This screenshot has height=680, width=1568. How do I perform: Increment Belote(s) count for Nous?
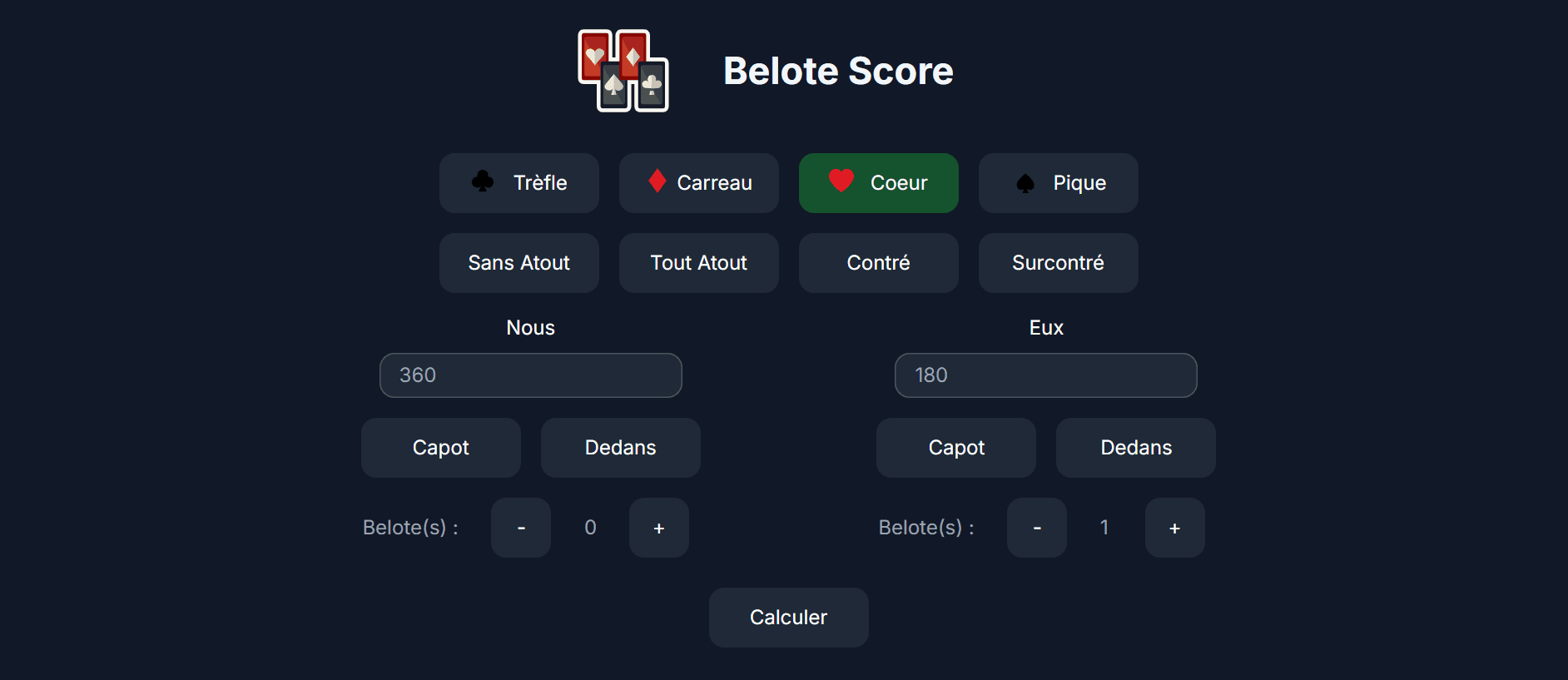click(658, 527)
